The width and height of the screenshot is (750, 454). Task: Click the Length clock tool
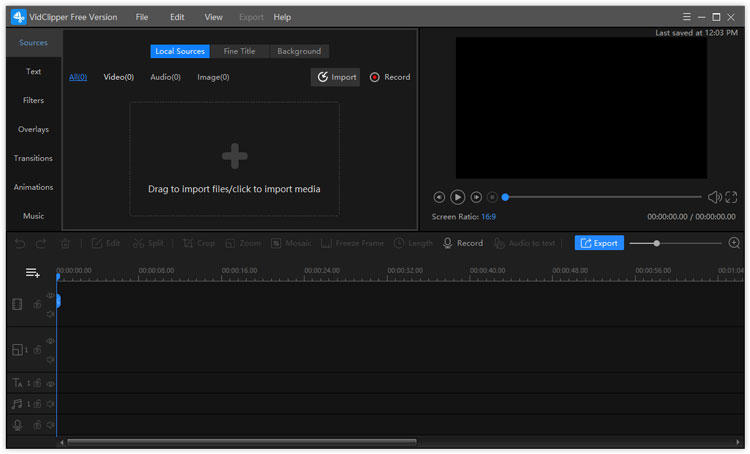click(413, 244)
